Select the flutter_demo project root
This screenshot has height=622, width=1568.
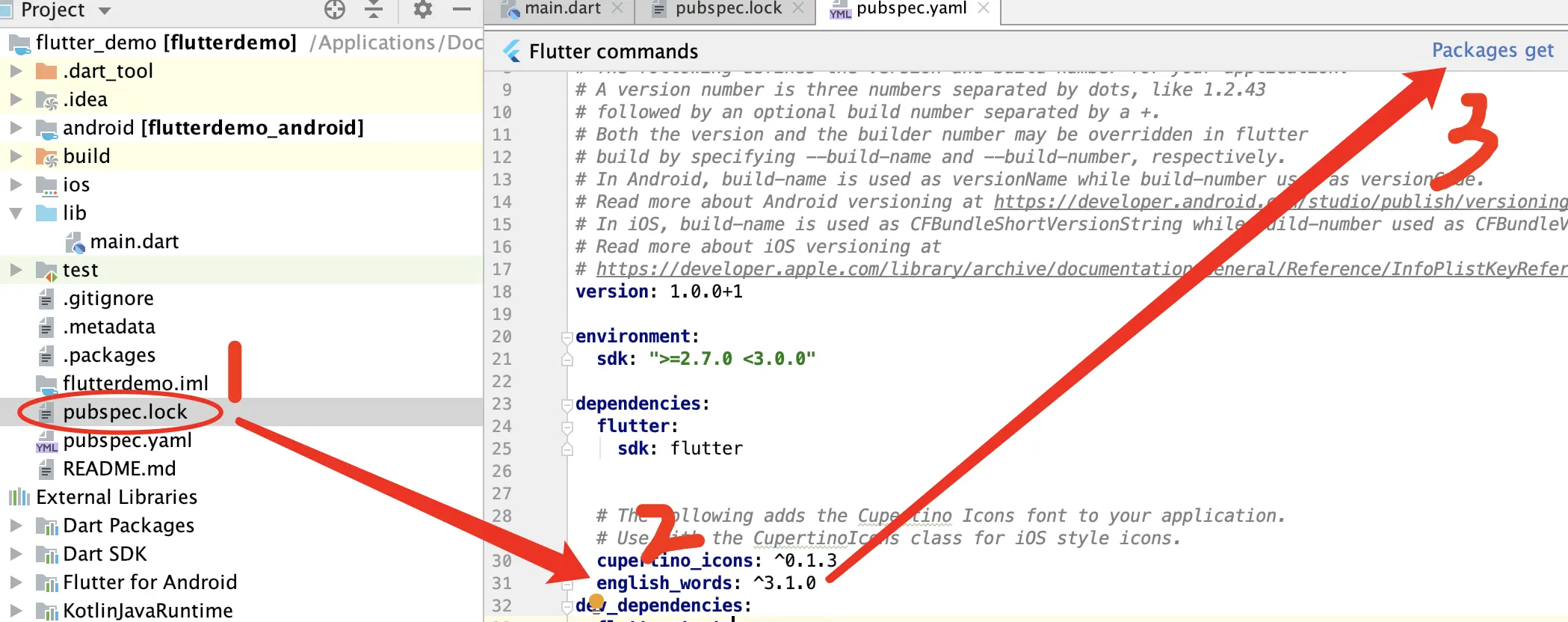(x=166, y=43)
